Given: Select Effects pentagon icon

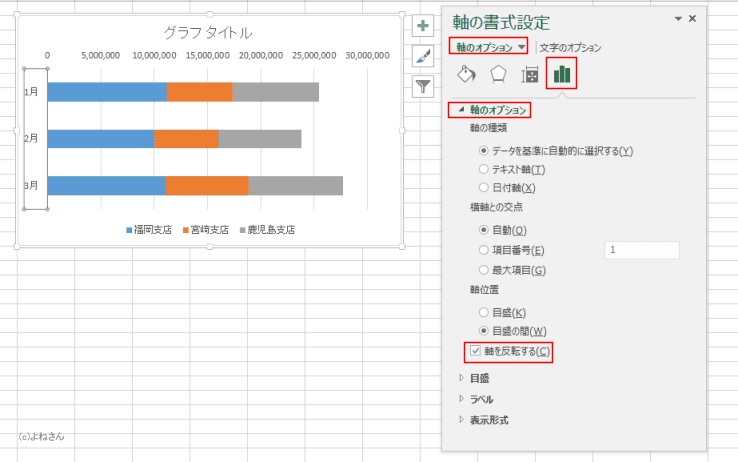Looking at the screenshot, I should (498, 74).
